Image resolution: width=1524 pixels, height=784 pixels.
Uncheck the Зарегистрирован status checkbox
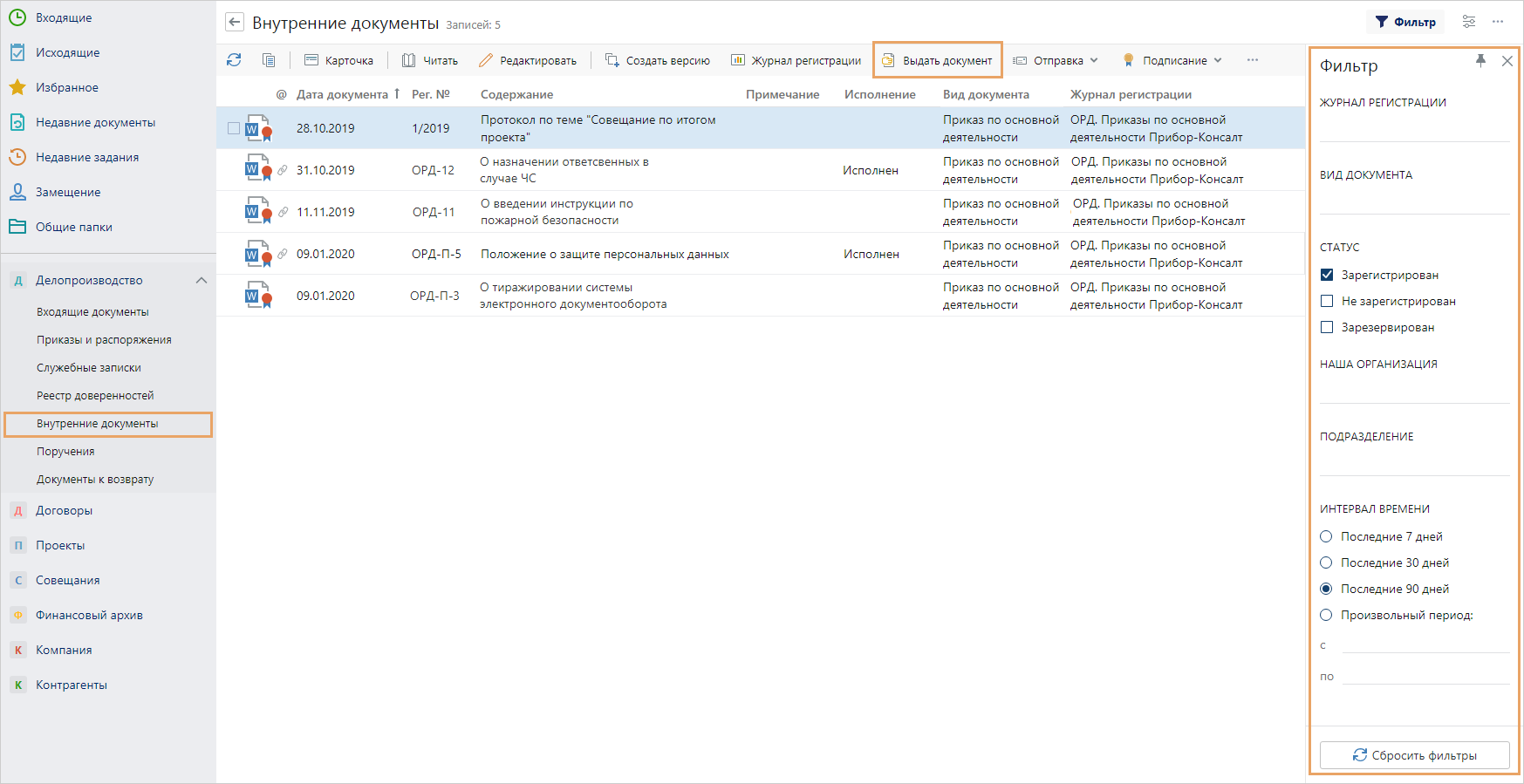[1327, 275]
